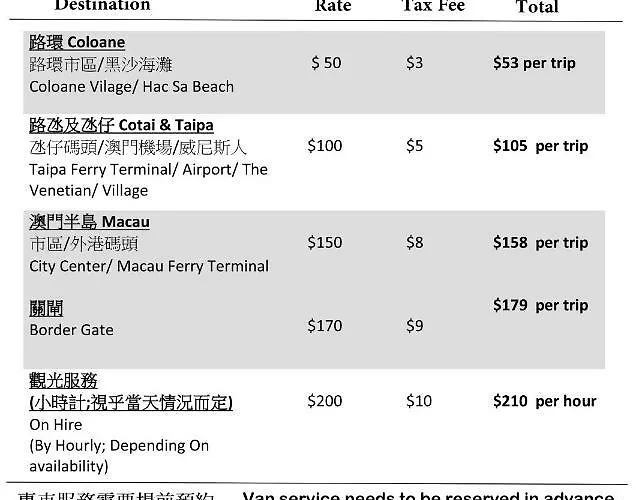
Task: Click the $170 rate value
Action: [325, 325]
